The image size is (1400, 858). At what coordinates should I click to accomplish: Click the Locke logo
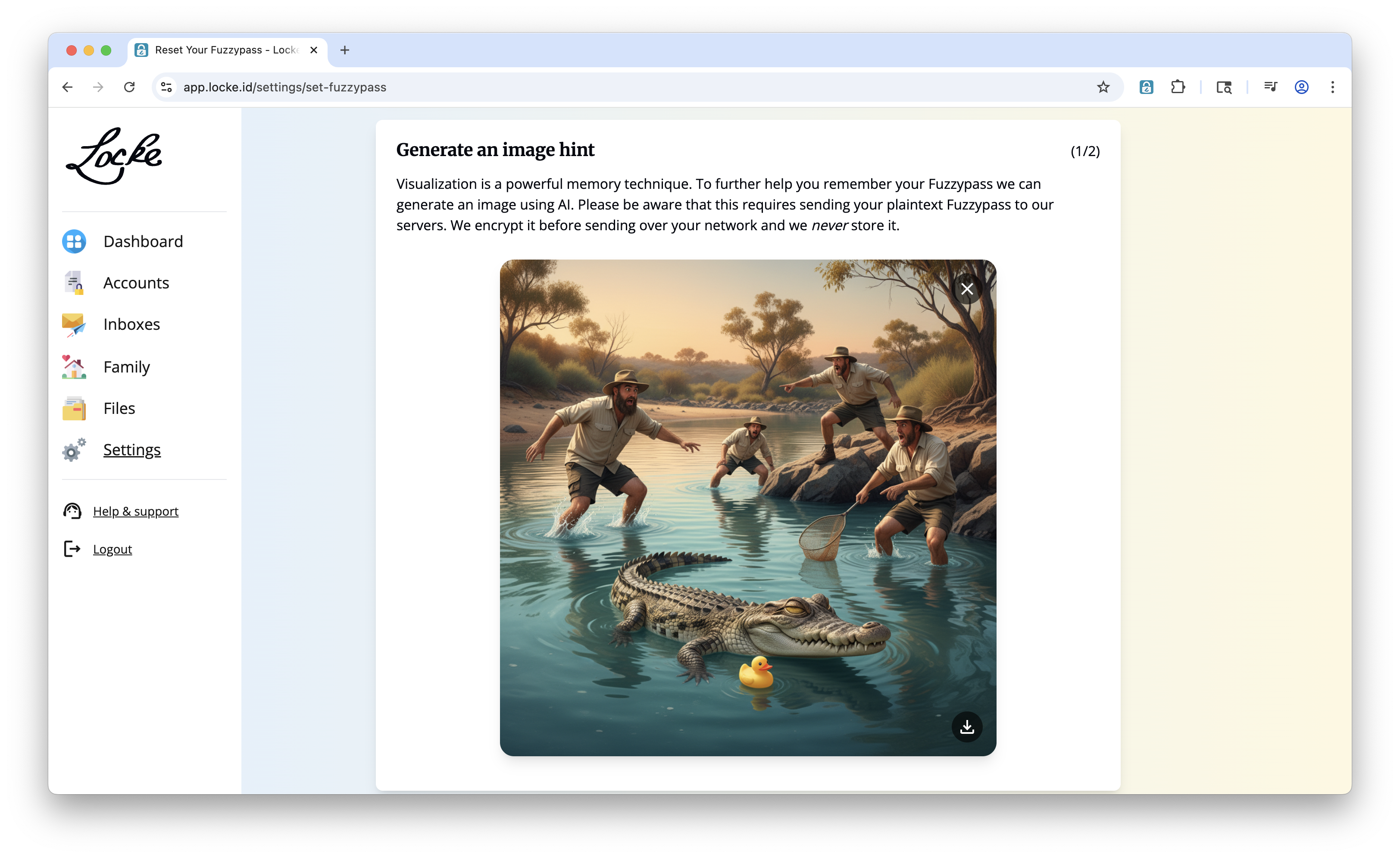click(x=114, y=156)
